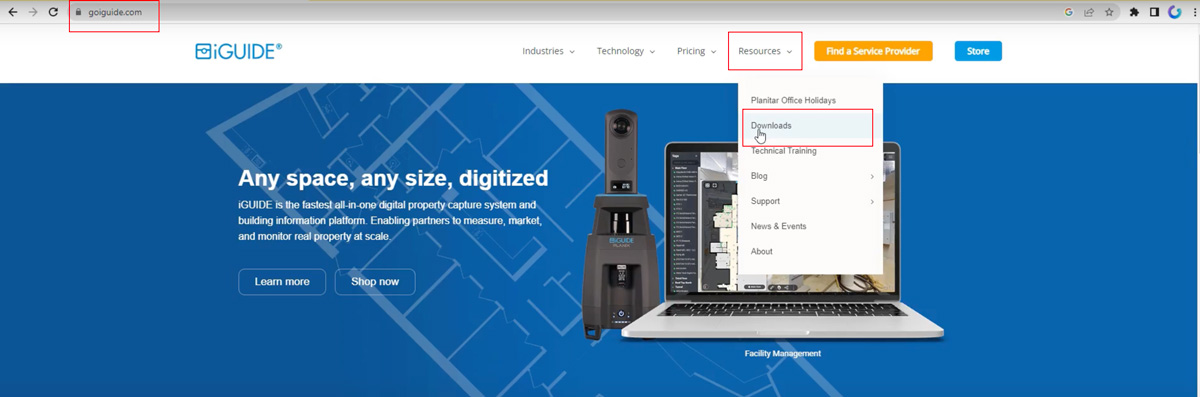Click the iGUIDE logo
Image resolution: width=1200 pixels, height=397 pixels.
click(238, 51)
